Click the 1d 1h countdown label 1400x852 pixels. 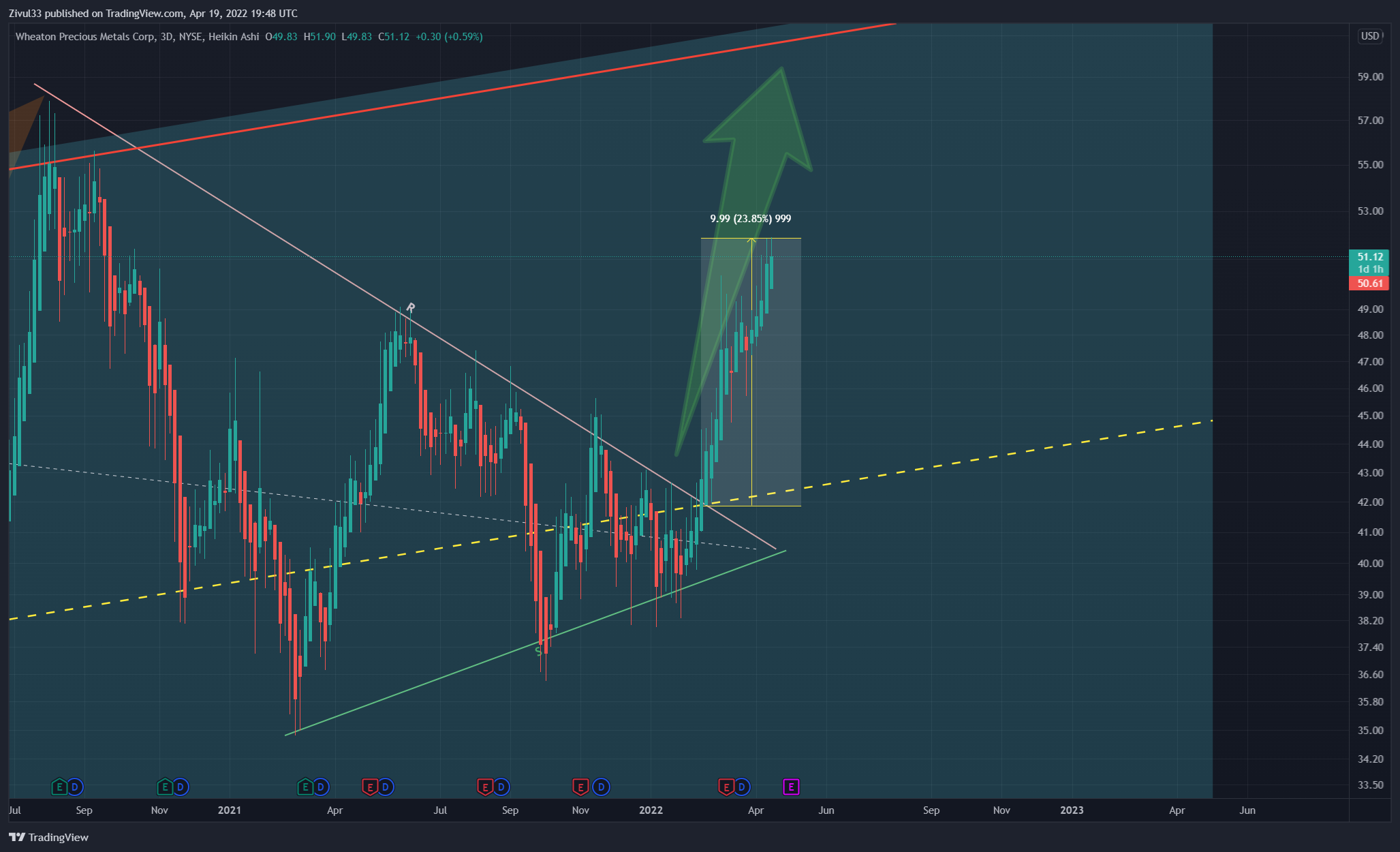click(1369, 269)
